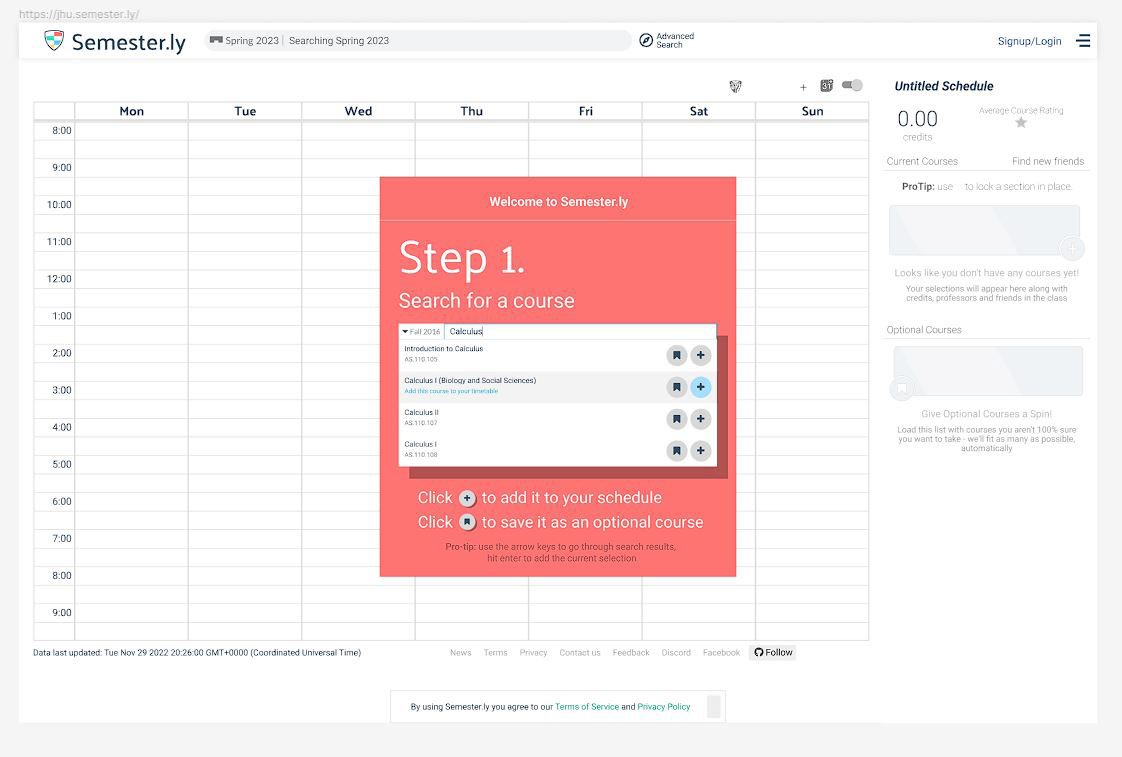Click the 0.00 credits value
The image size is (1122, 757).
pyautogui.click(x=917, y=119)
